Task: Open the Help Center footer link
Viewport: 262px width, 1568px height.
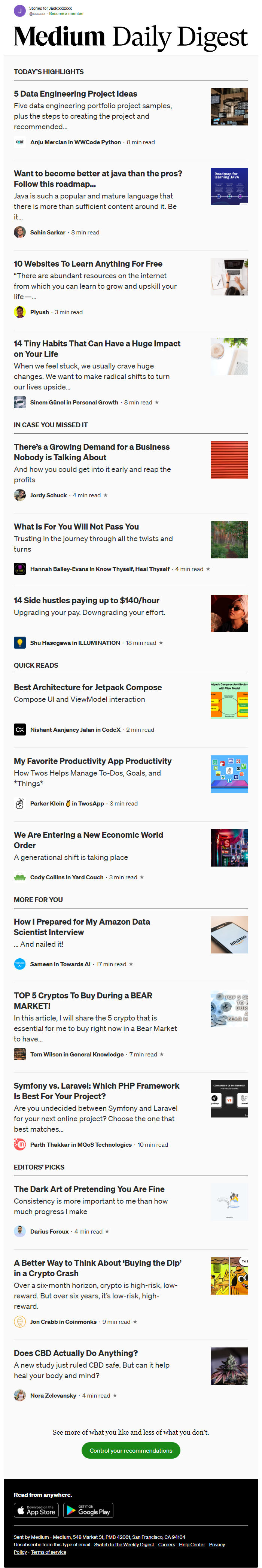Action: click(192, 1544)
